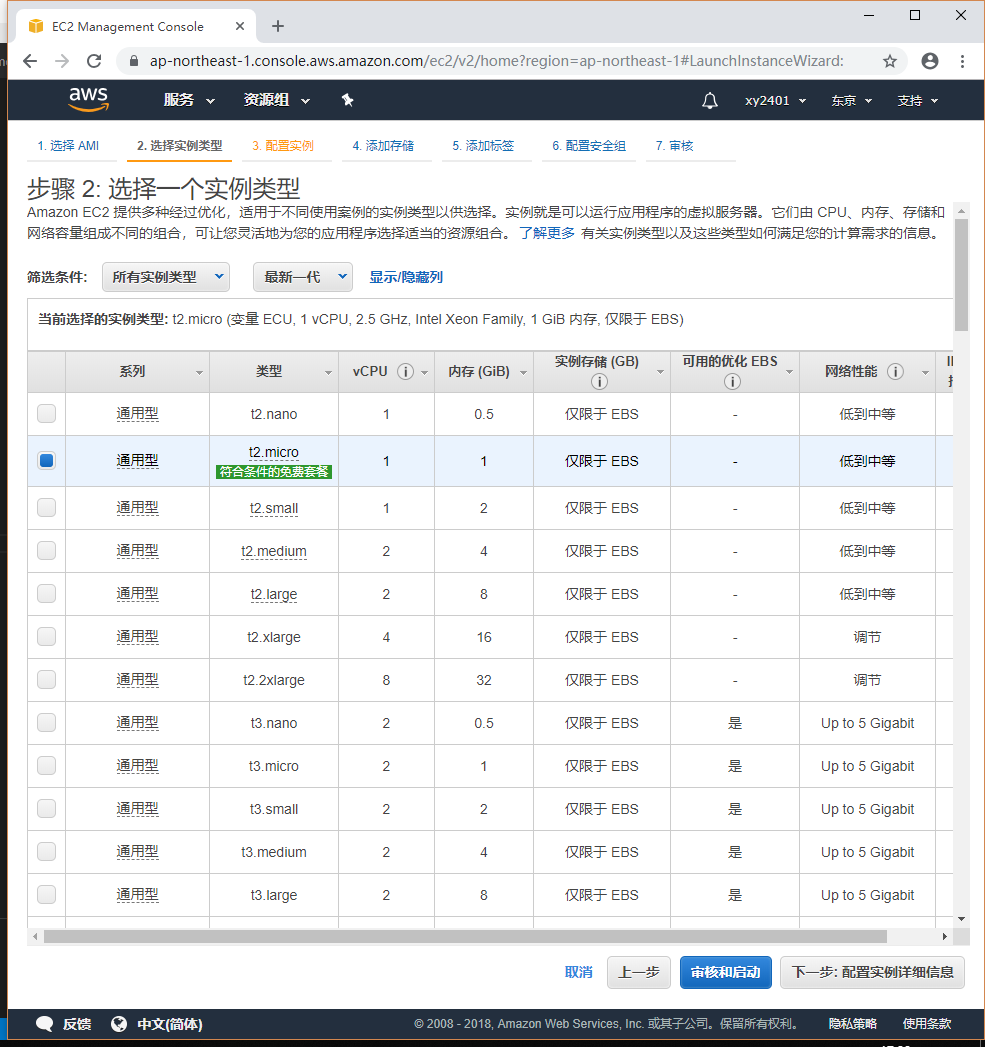
Task: Click the 显示/隐藏列 link
Action: pos(406,276)
